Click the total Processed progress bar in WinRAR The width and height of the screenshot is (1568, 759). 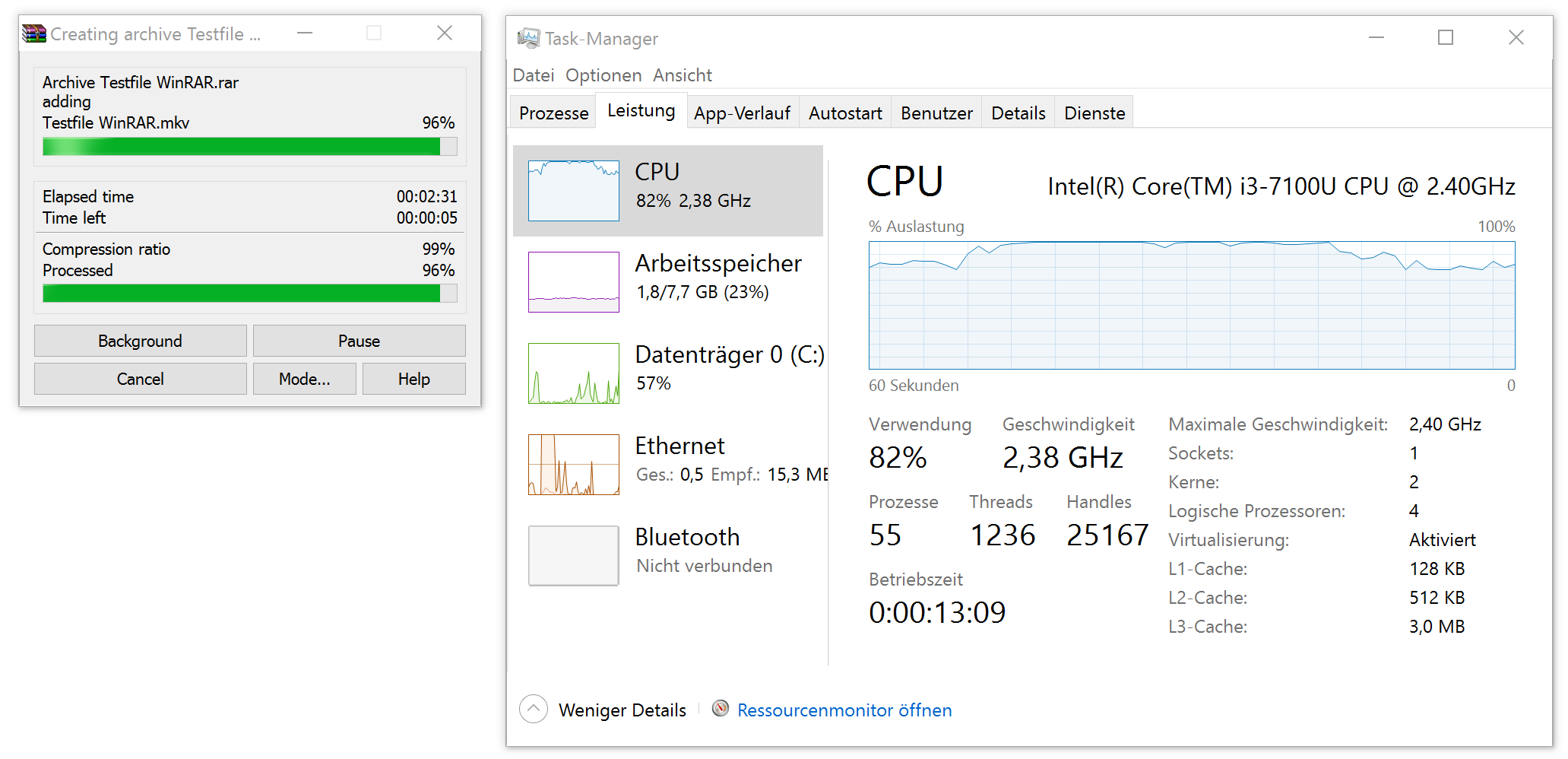coord(250,294)
